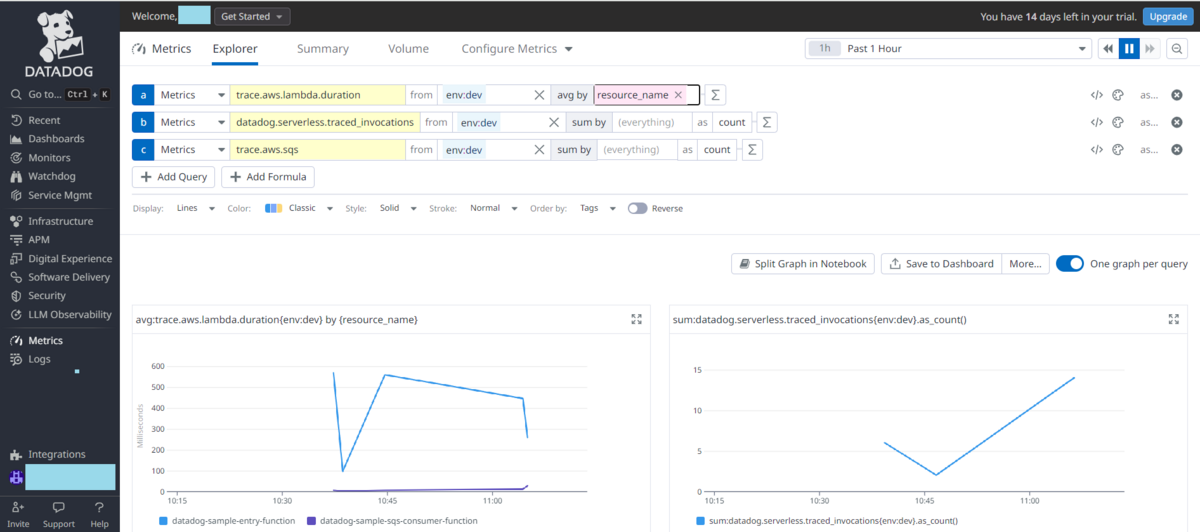Open functions sigma menu for query c

752,149
